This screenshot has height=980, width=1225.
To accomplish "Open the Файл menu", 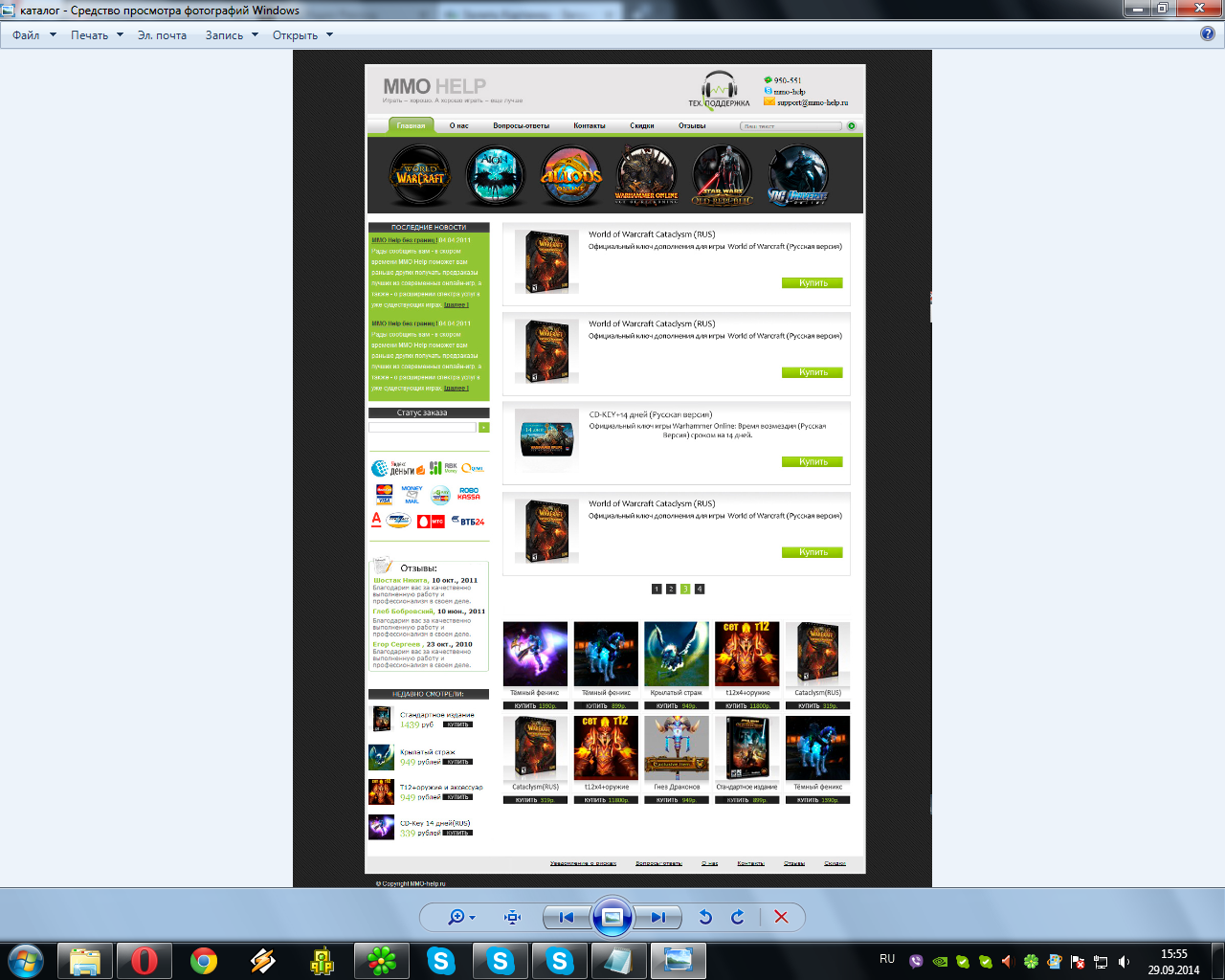I will tap(34, 35).
